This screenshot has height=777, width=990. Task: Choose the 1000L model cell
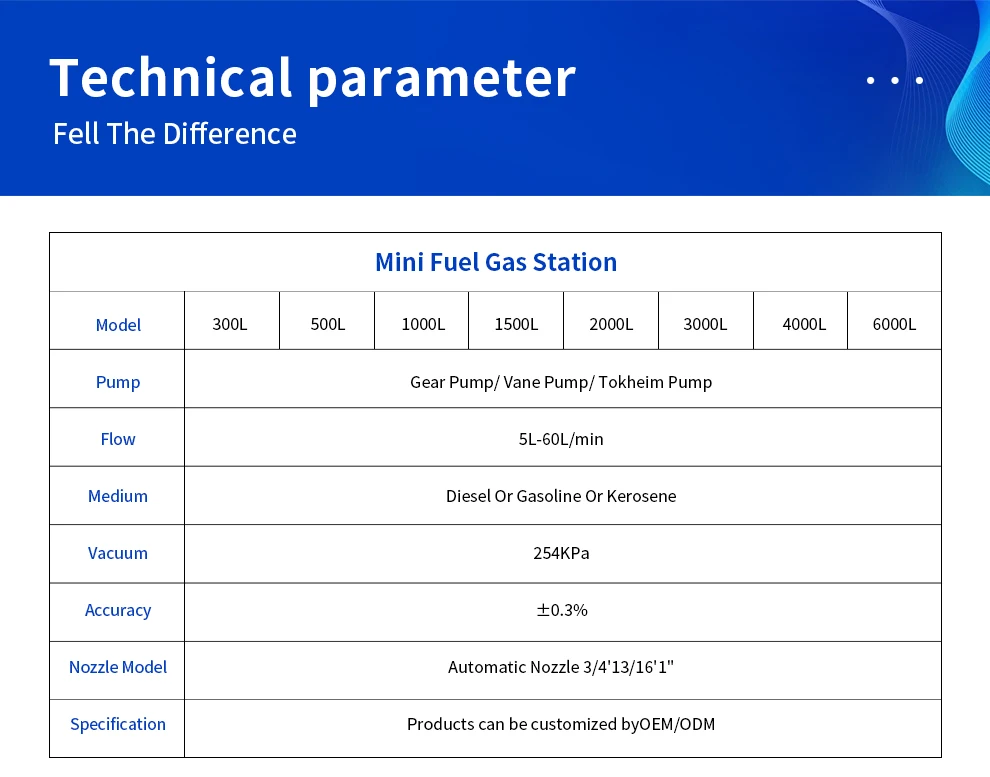pos(422,324)
